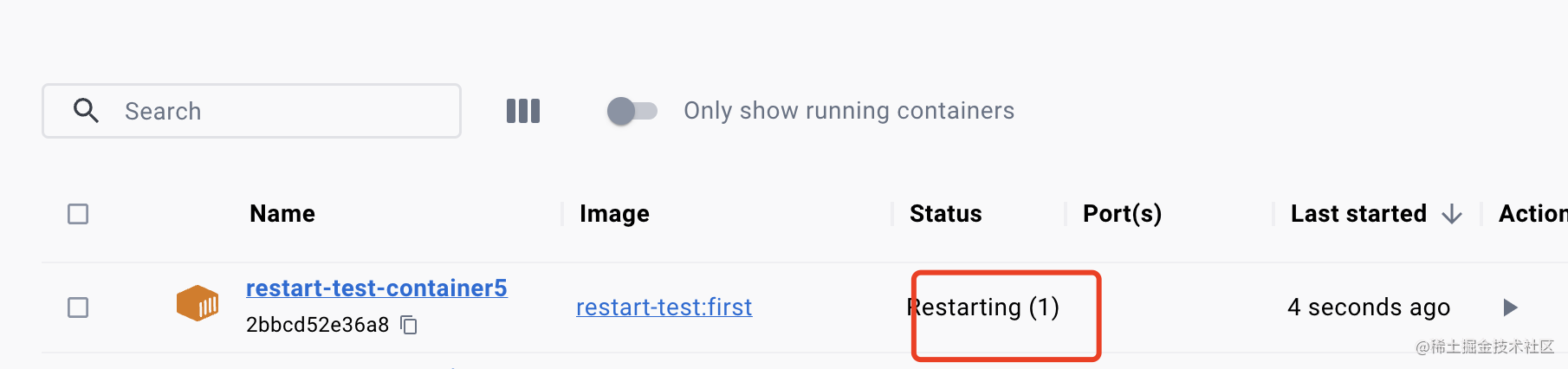Toggle Only show running containers switch
This screenshot has width=1568, height=369.
pos(632,111)
